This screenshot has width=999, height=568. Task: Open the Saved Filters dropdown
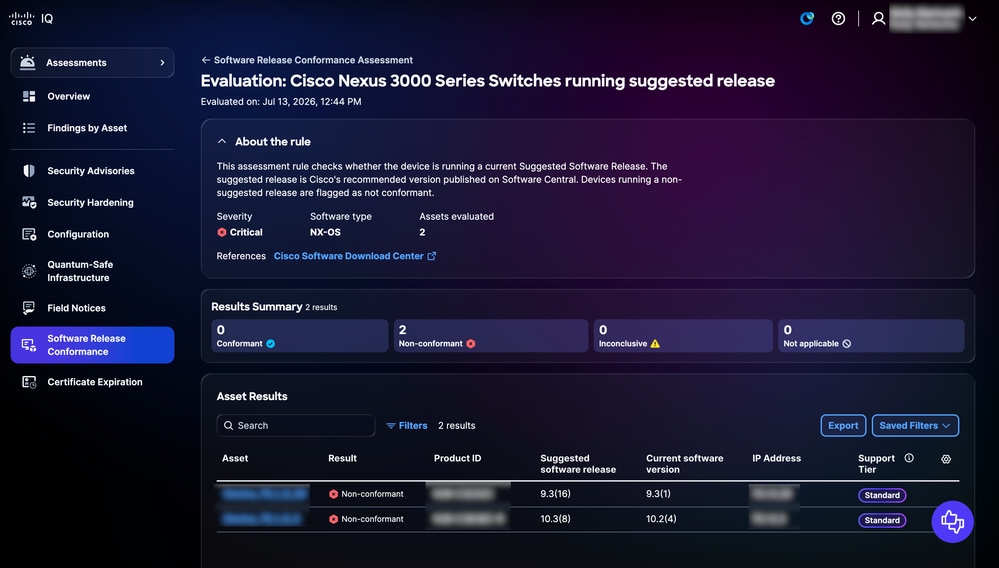click(x=915, y=425)
